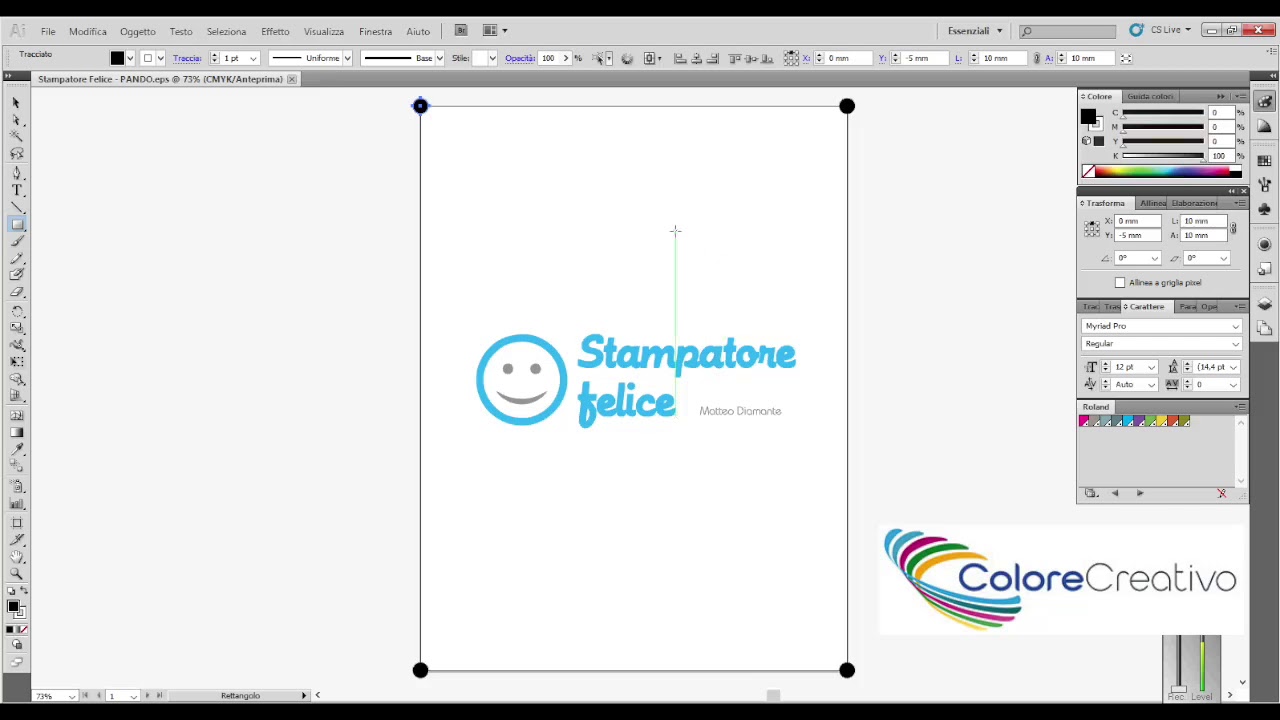Screen dimensions: 1280x720
Task: Open the Layers panel from the dock
Action: [x=1265, y=304]
